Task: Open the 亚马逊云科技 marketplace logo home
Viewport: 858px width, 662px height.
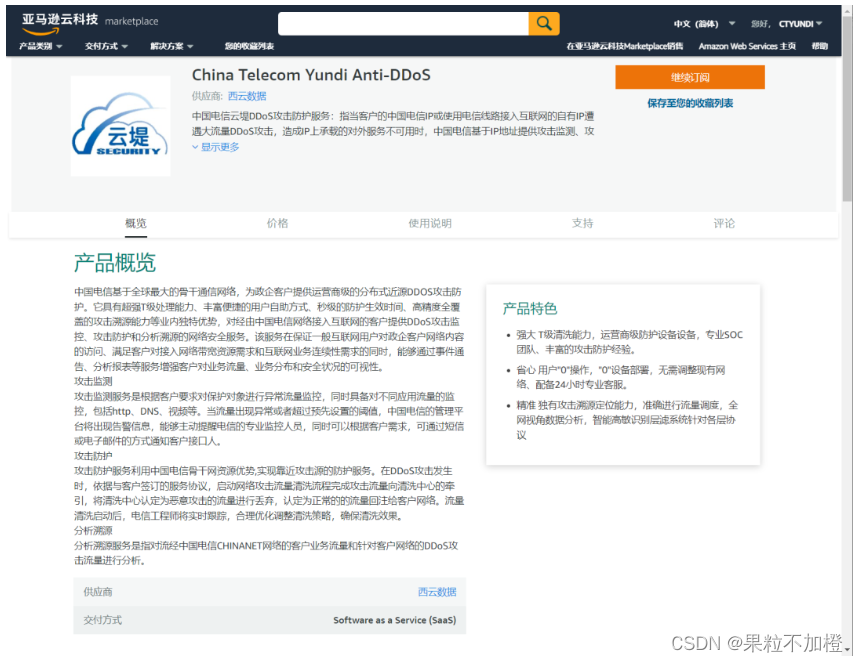Action: [x=90, y=22]
